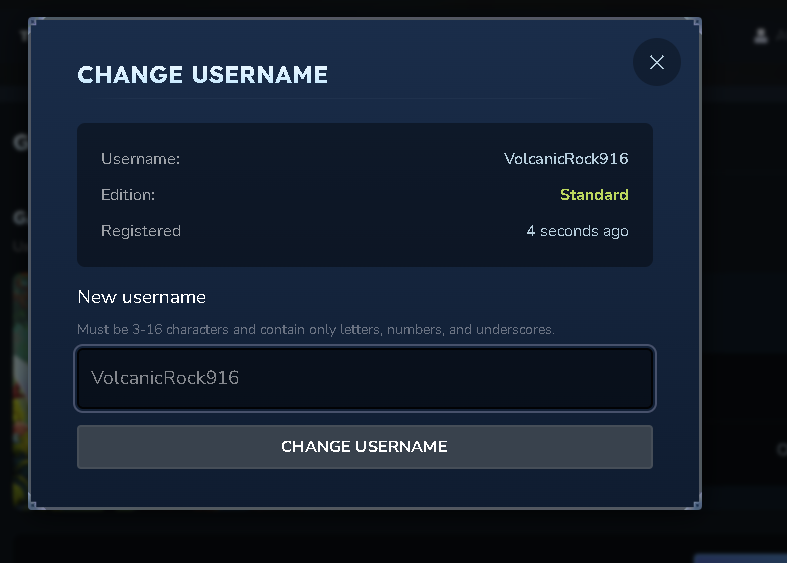Image resolution: width=787 pixels, height=563 pixels.
Task: Click the 'Registered' label text
Action: pos(141,231)
